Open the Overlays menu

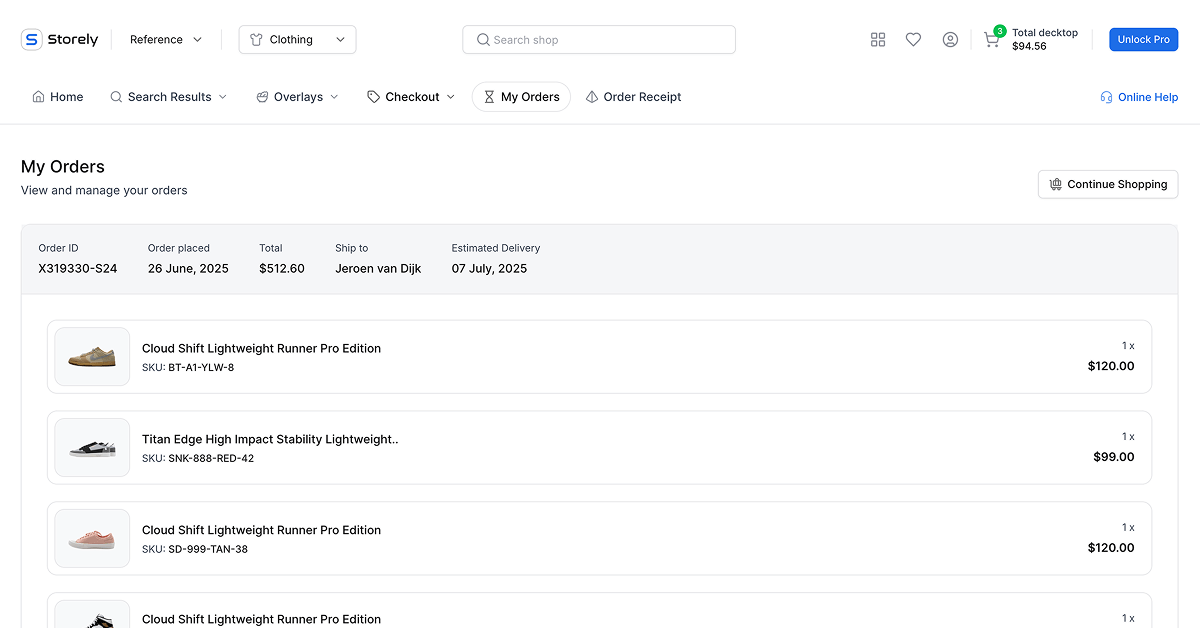[x=298, y=97]
